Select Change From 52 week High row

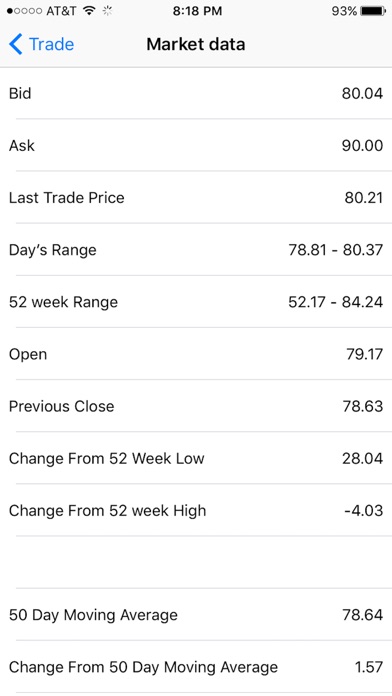click(x=196, y=510)
